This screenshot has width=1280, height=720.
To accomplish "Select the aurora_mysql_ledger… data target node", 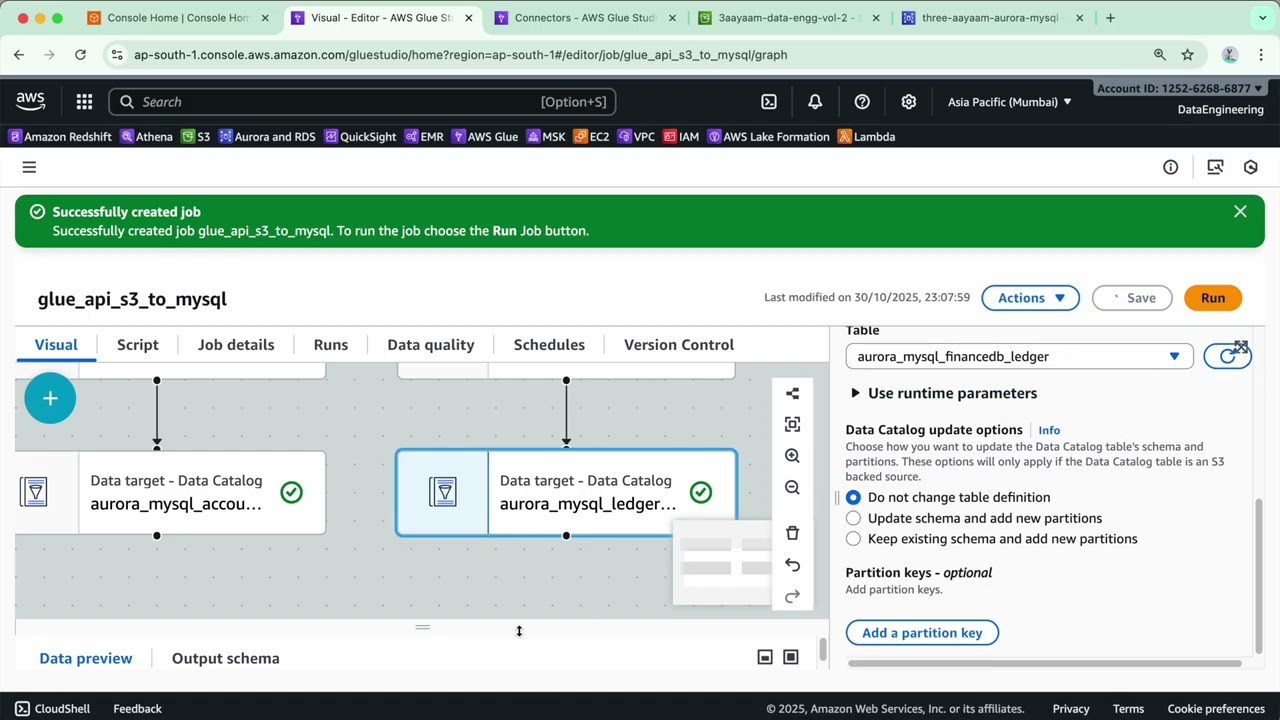I will pos(566,492).
